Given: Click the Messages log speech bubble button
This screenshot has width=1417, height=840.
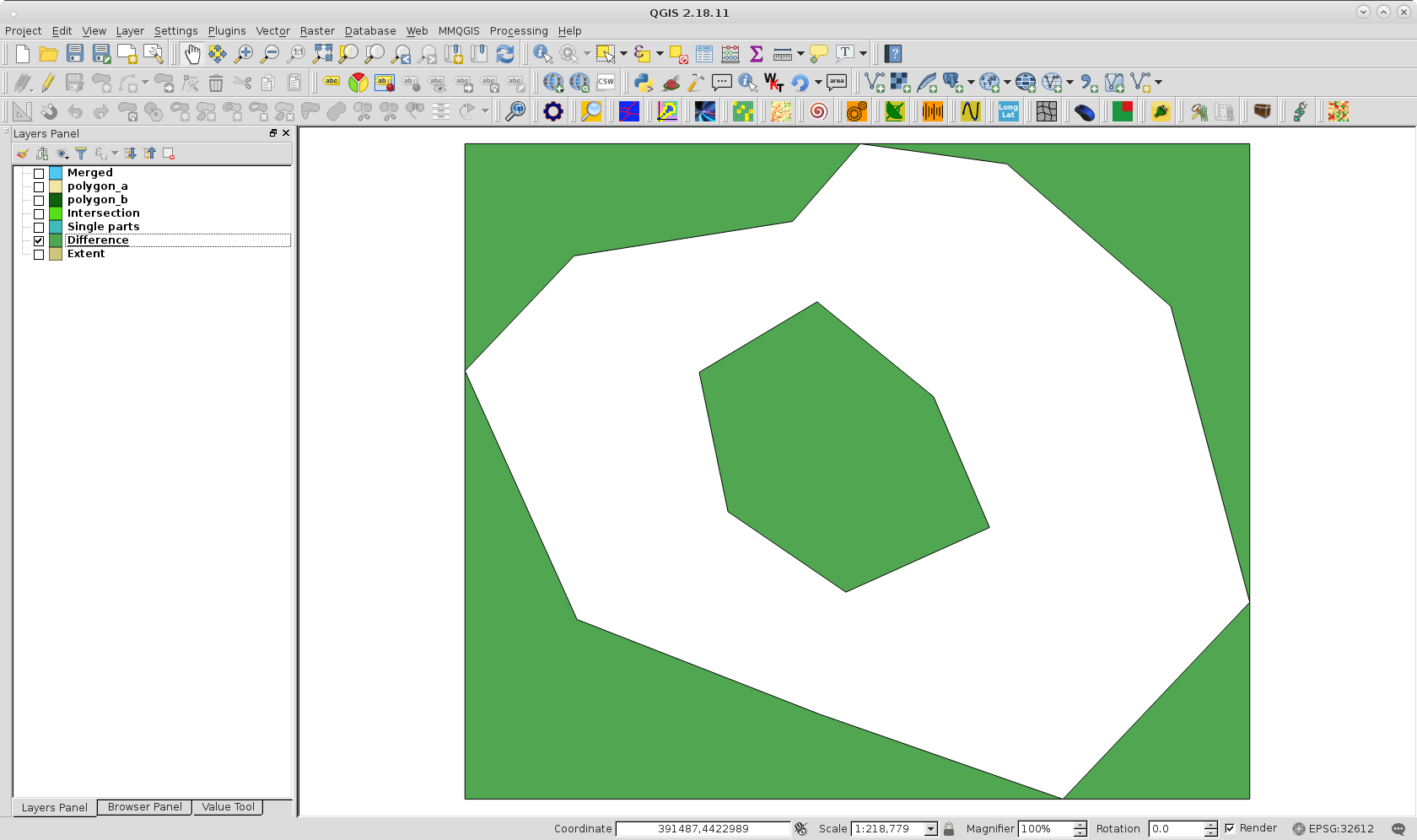Looking at the screenshot, I should pos(1398,829).
